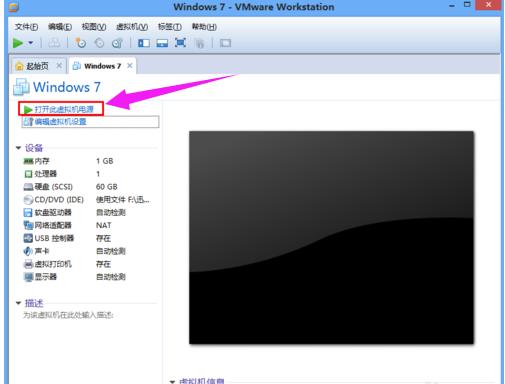The image size is (505, 384).
Task: Collapse the 描述 description section
Action: click(x=18, y=303)
